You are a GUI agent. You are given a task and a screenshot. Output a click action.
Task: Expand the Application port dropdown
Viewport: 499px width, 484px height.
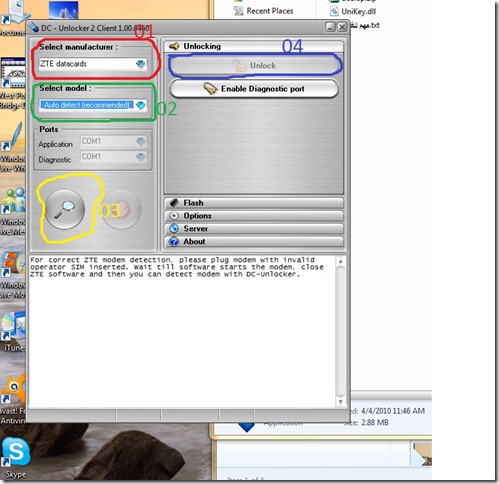(141, 141)
